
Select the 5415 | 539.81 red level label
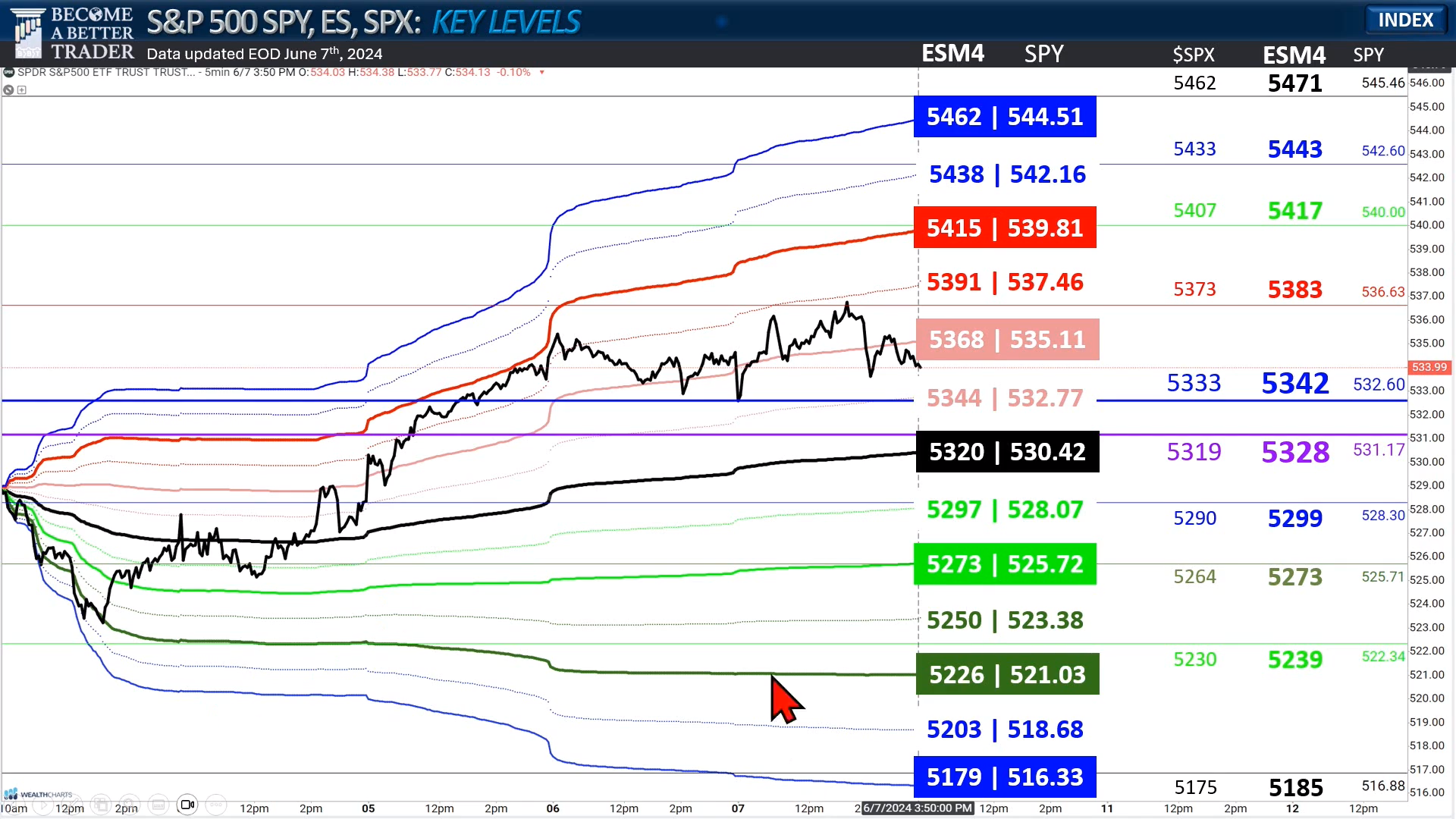pyautogui.click(x=1005, y=227)
